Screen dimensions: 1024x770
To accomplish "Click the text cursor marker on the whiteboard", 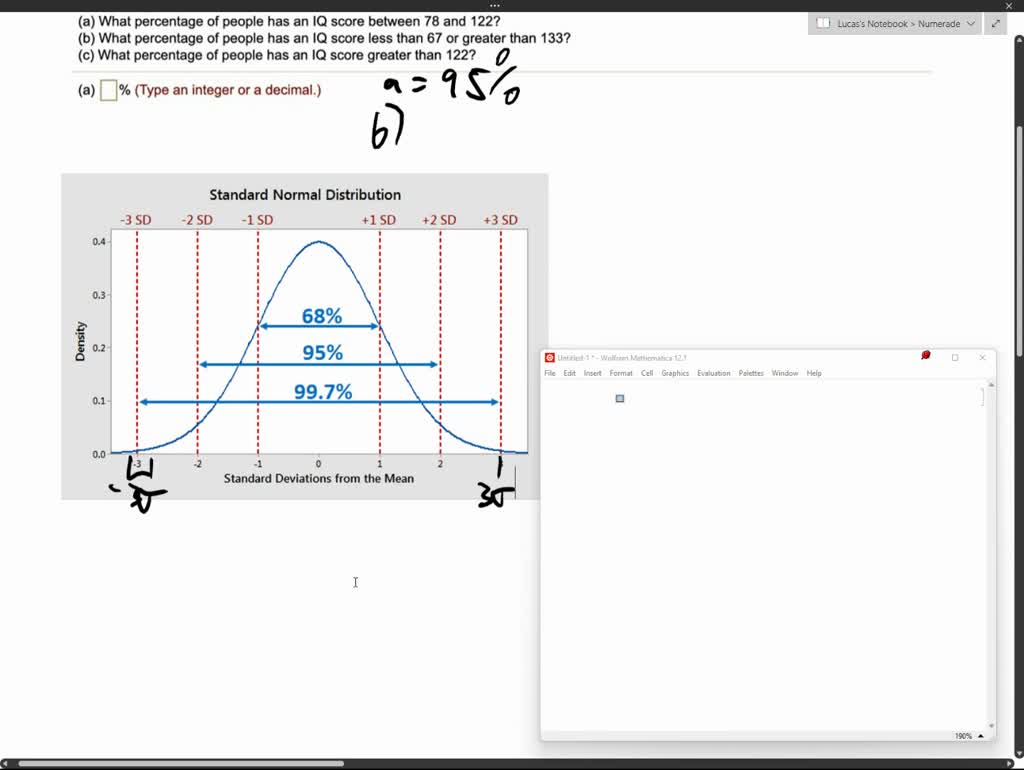I will (355, 582).
